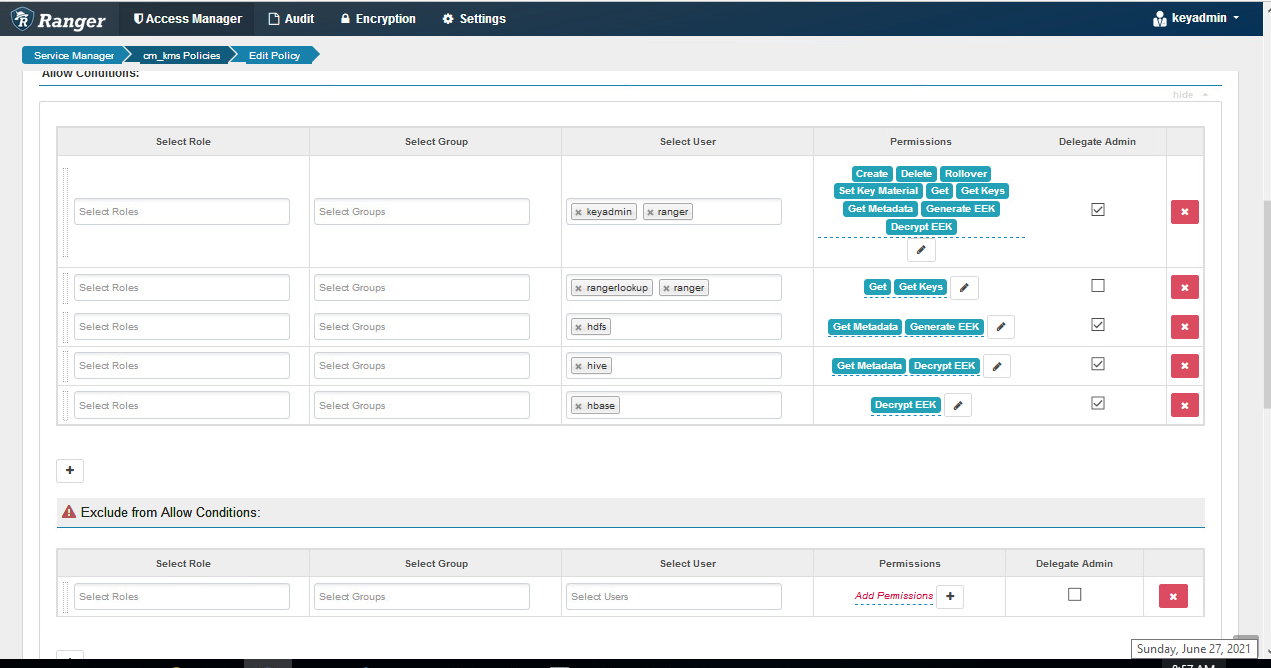Viewport: 1271px width, 668px height.
Task: Open the Select Users field under exclude conditions
Action: 673,596
